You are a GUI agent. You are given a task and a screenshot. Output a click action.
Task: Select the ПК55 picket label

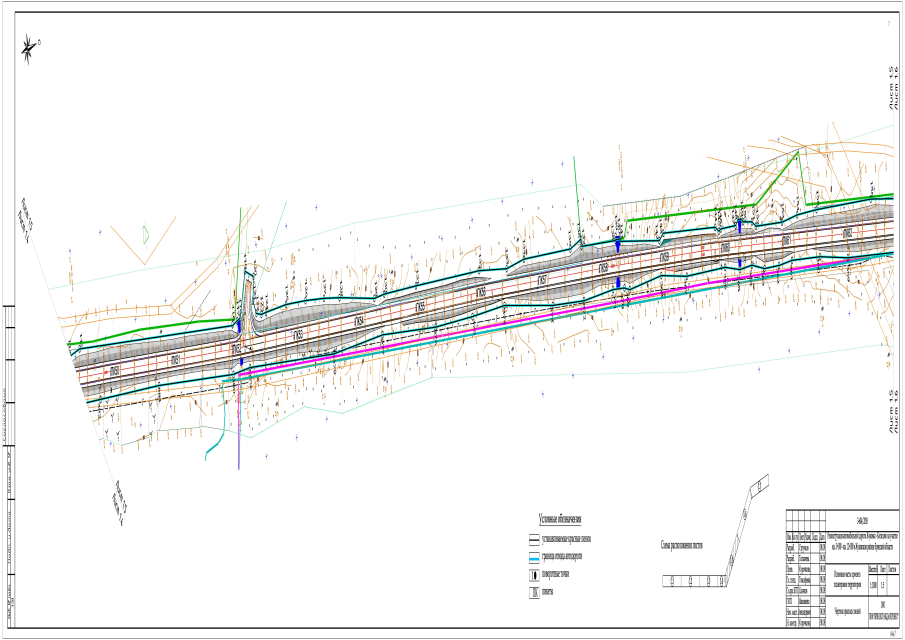(420, 306)
